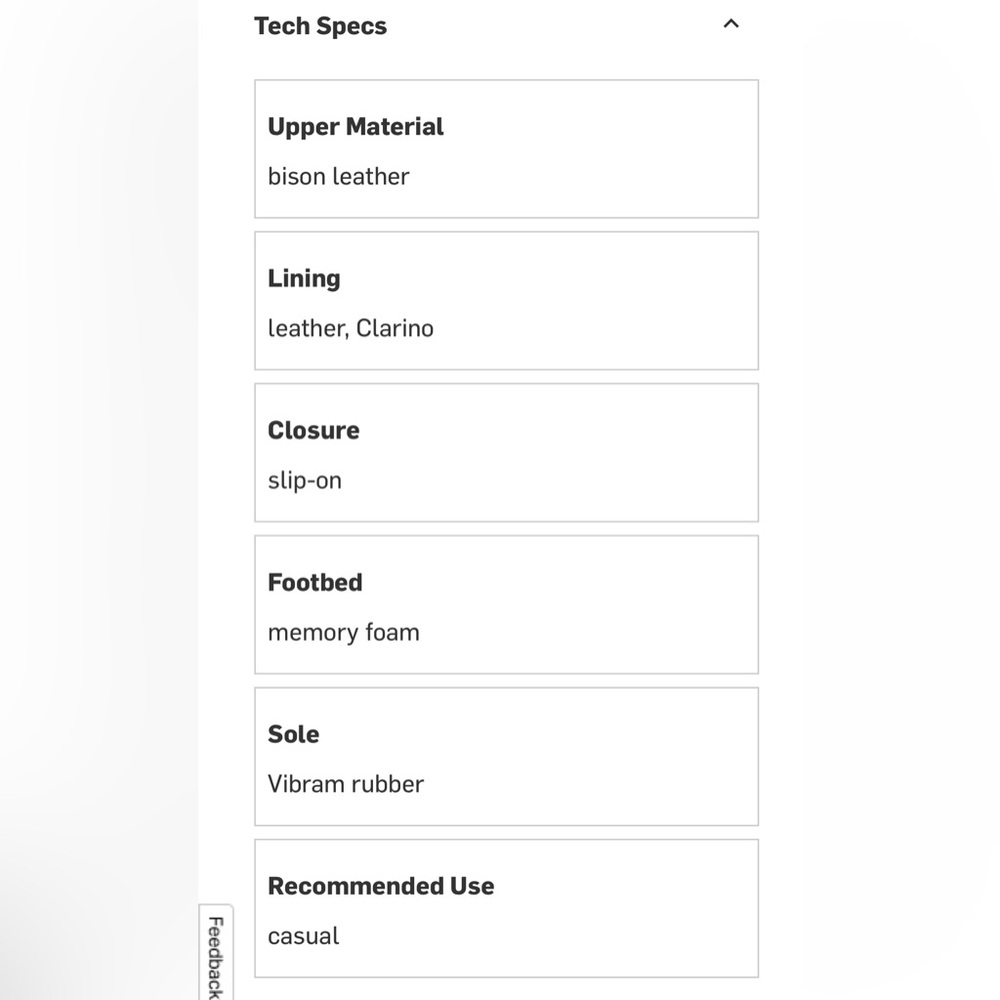
Task: Click the Vibram rubber value
Action: (345, 784)
